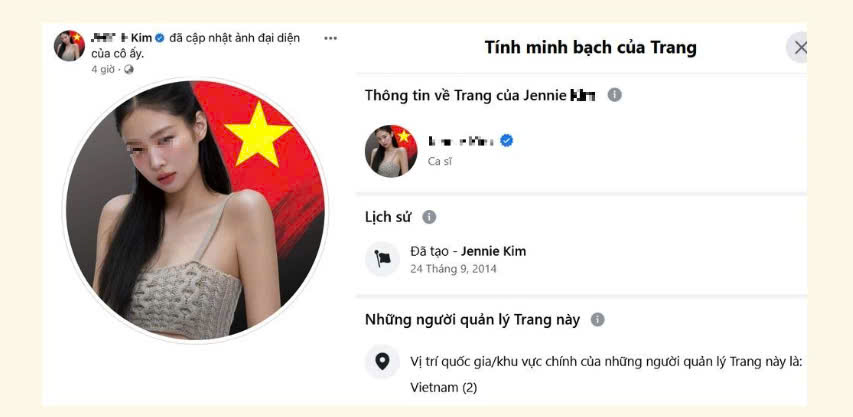Close the Tính minh bạch của Trang dialog
The height and width of the screenshot is (417, 853).
tap(798, 48)
